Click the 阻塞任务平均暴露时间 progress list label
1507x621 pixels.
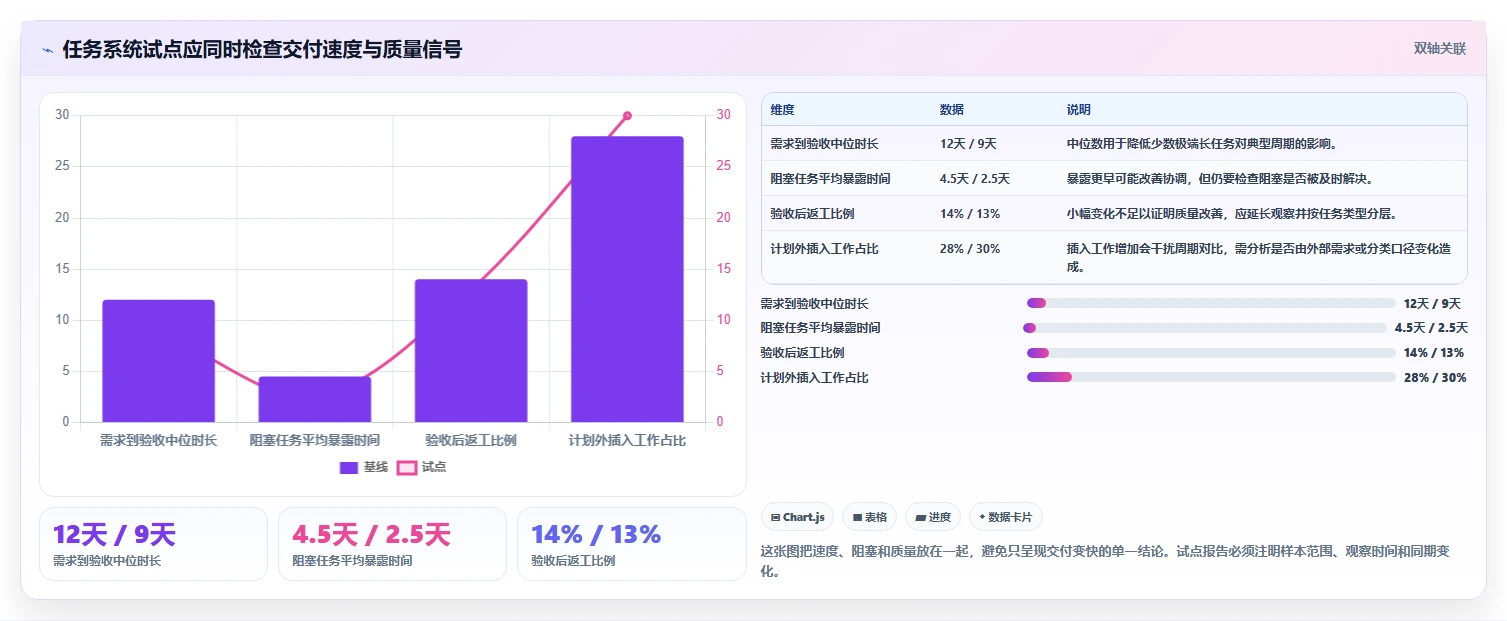[820, 328]
